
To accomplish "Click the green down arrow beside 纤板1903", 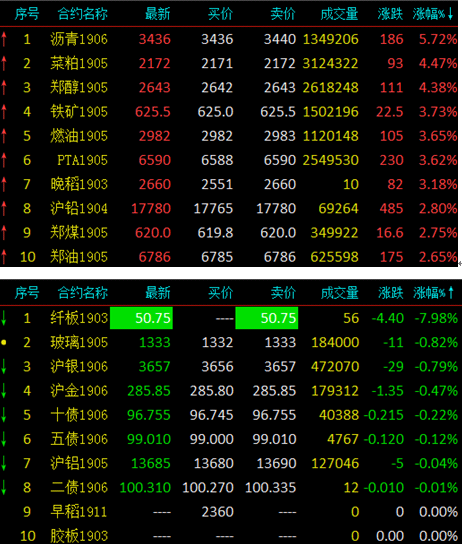I will click(4, 318).
